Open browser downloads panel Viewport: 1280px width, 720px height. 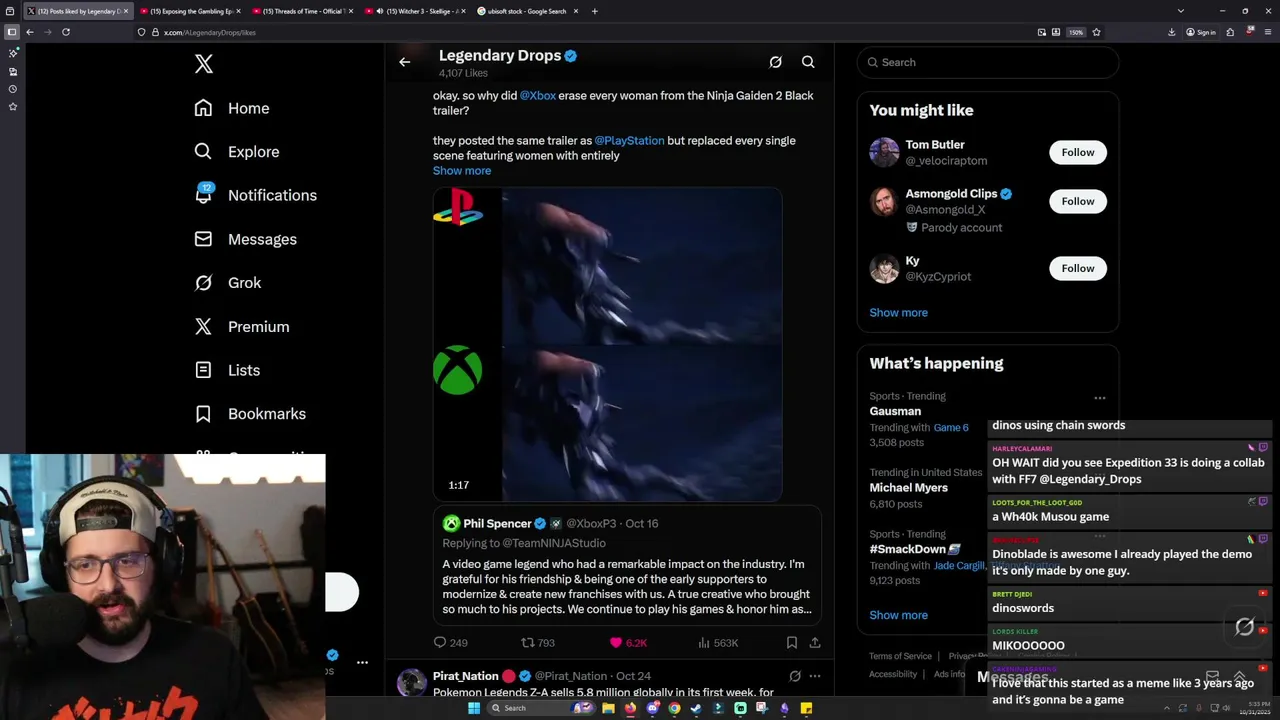point(1172,32)
